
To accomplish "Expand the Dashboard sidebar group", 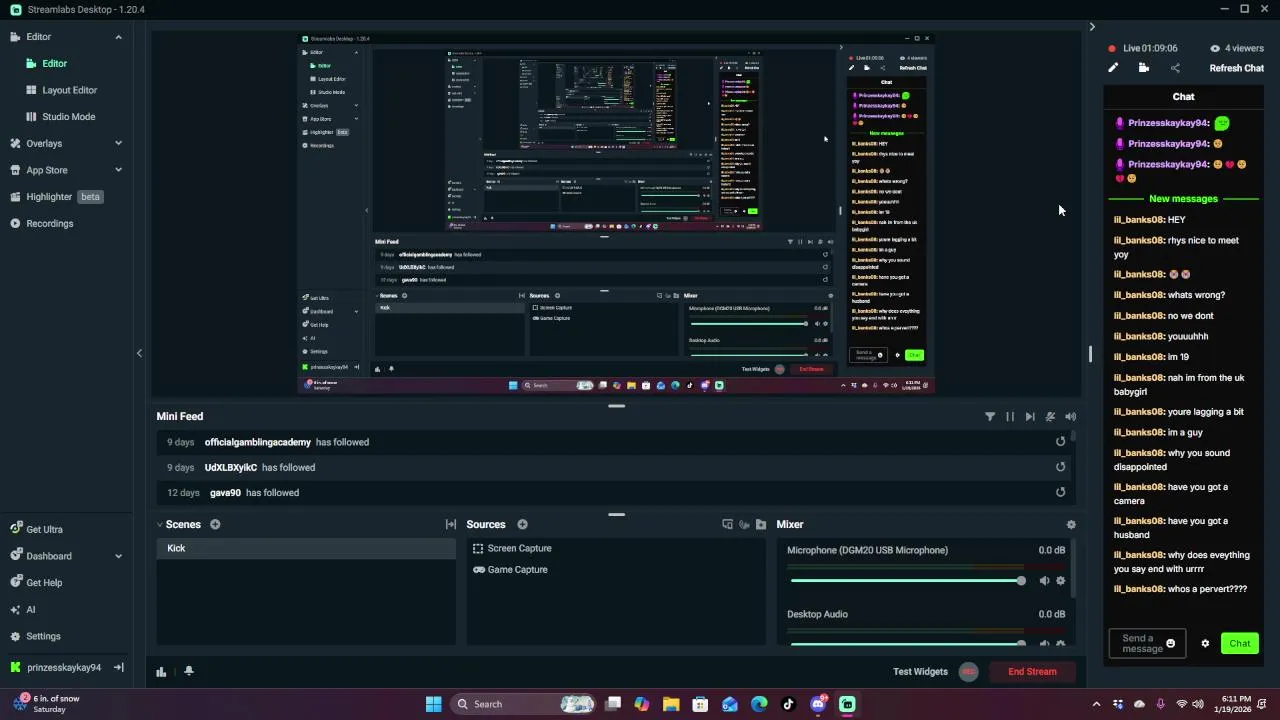I will point(118,556).
